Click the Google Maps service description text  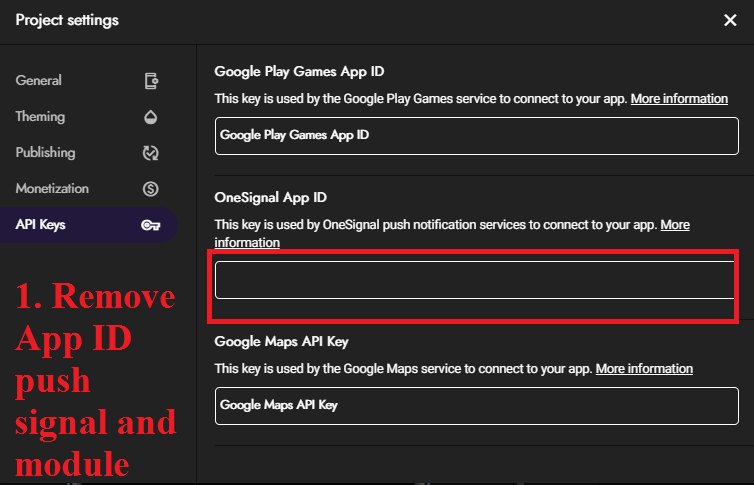point(403,369)
